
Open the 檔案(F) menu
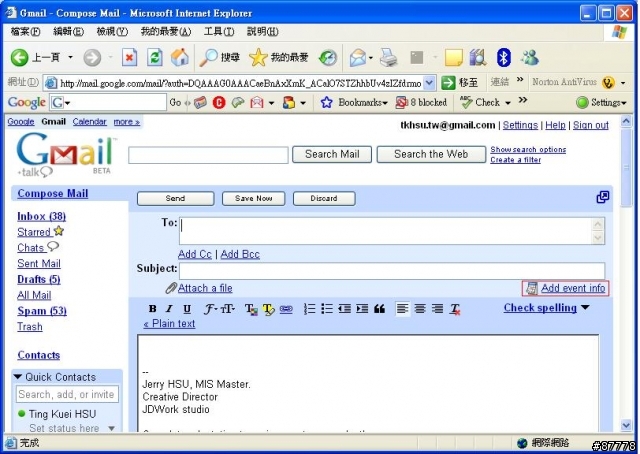coord(25,32)
